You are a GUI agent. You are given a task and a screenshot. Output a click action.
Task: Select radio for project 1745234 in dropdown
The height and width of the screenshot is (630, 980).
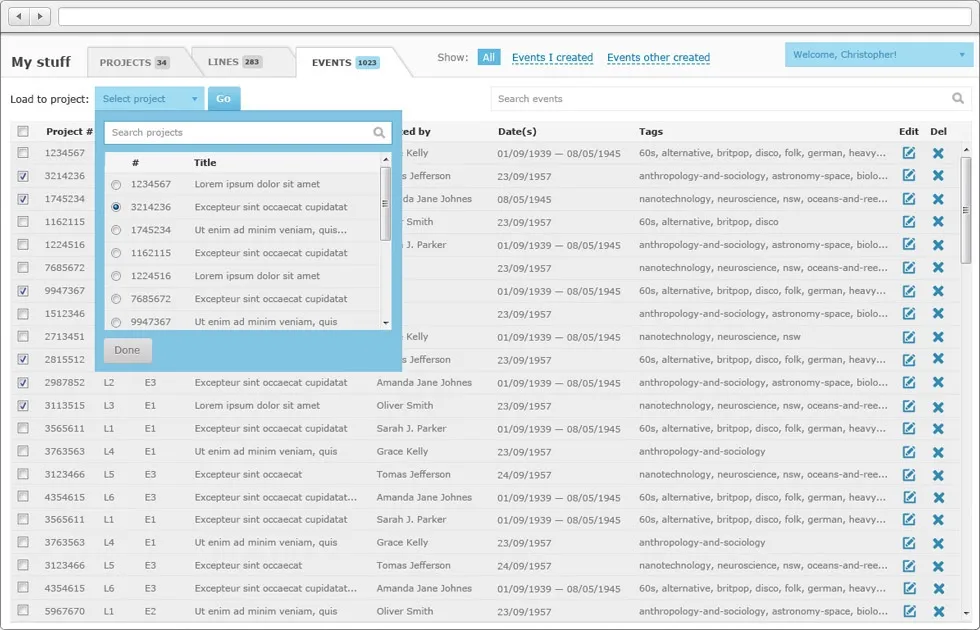pyautogui.click(x=116, y=230)
